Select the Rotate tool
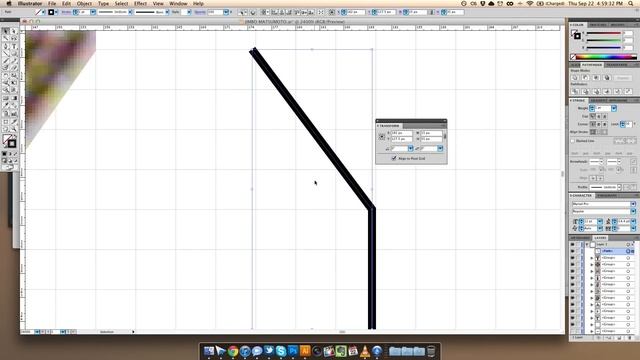 click(6, 76)
